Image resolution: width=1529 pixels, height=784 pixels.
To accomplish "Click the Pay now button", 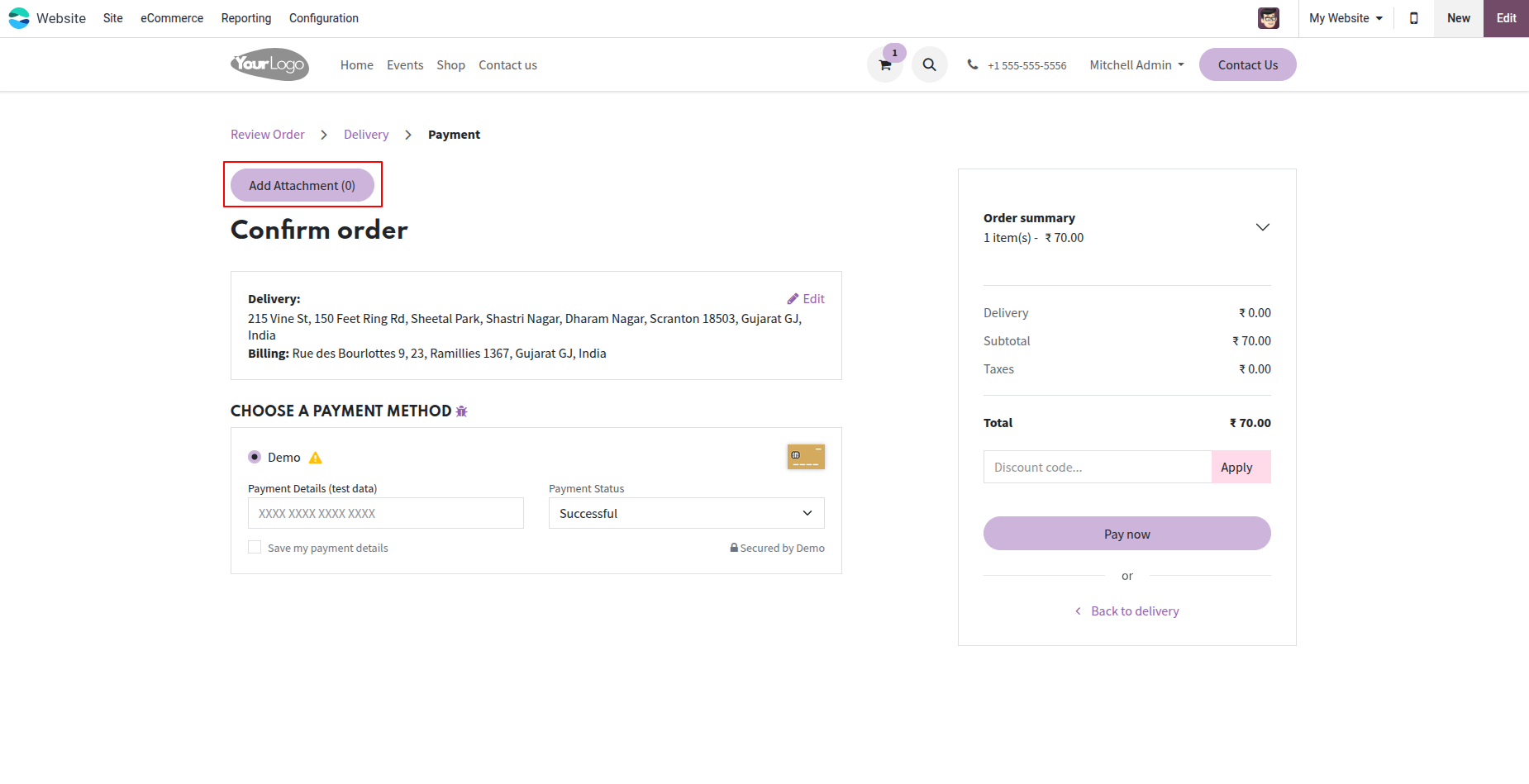I will coord(1127,534).
